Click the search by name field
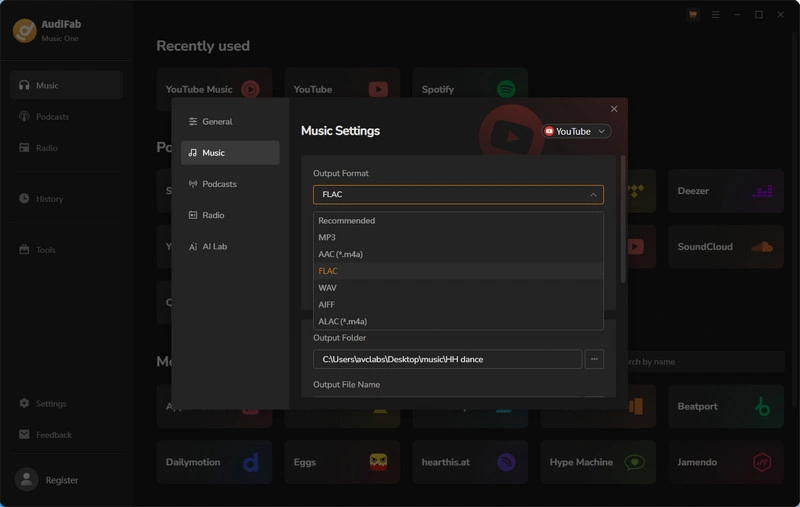Viewport: 800px width, 507px height. [706, 362]
